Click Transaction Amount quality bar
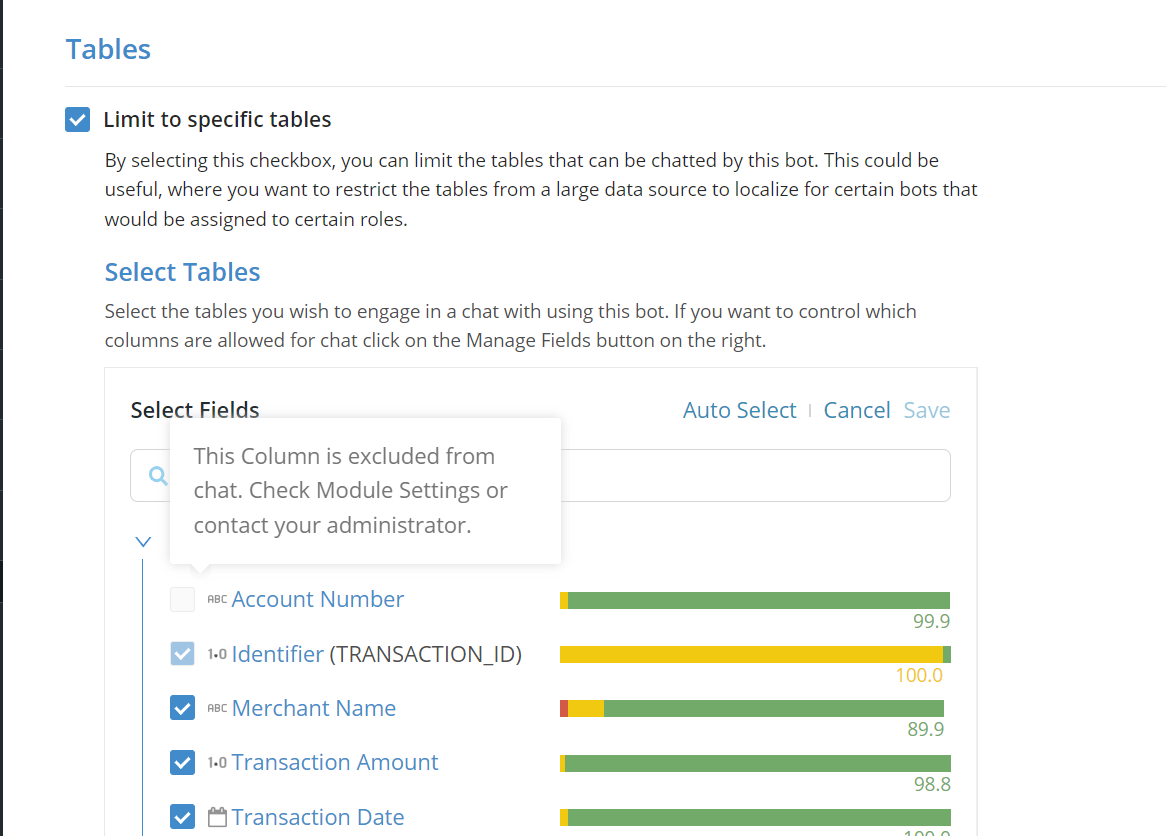 755,763
